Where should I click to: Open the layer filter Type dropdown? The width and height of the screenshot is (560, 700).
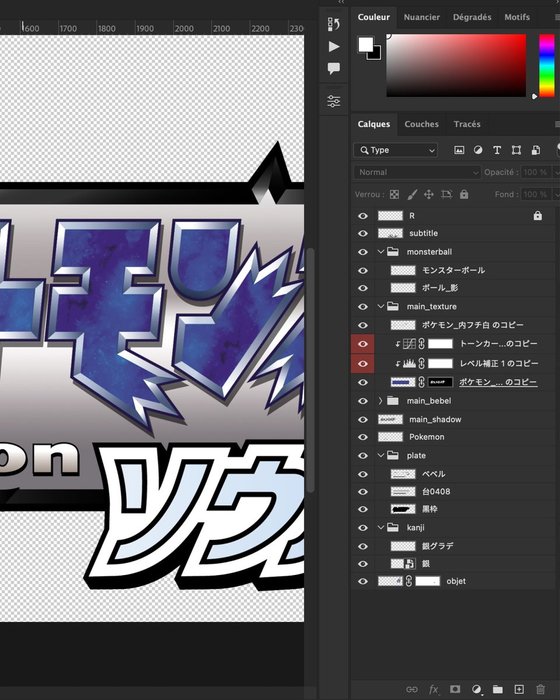point(396,150)
